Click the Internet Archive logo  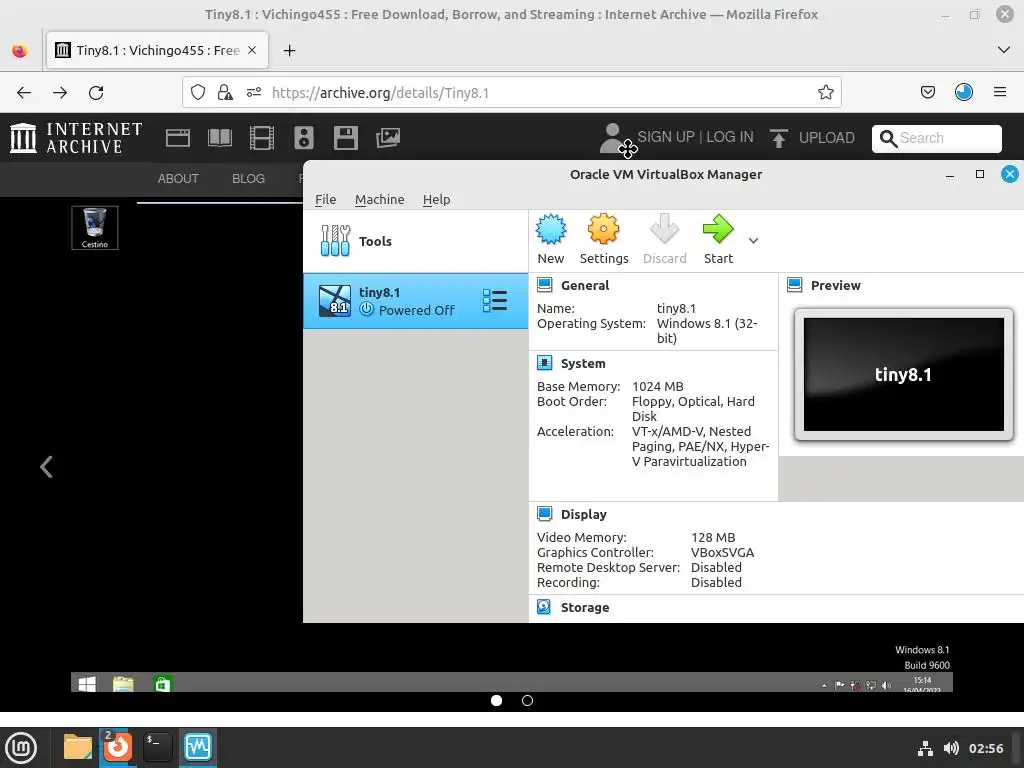click(x=76, y=138)
